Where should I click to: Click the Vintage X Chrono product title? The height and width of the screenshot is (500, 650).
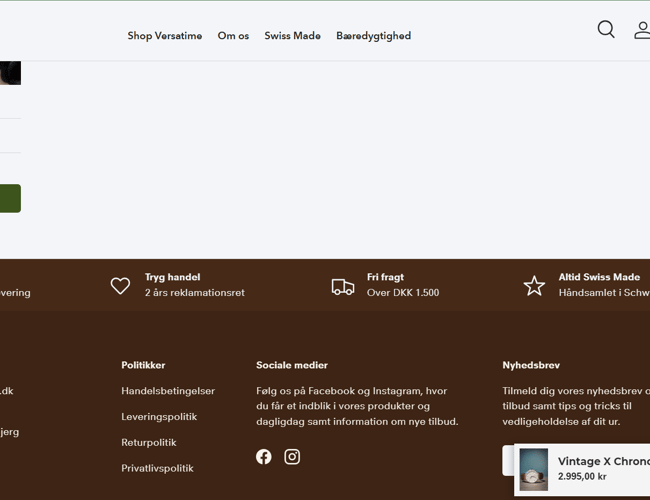click(604, 461)
